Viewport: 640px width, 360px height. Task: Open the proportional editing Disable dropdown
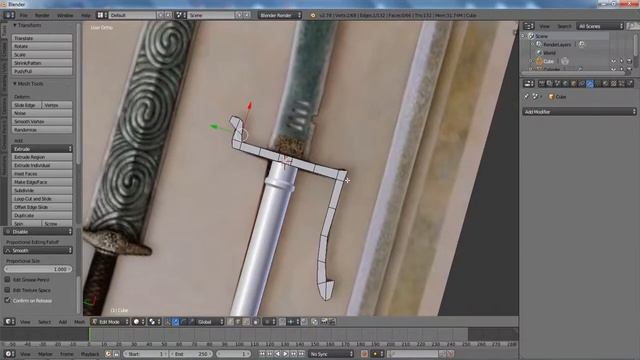click(38, 231)
